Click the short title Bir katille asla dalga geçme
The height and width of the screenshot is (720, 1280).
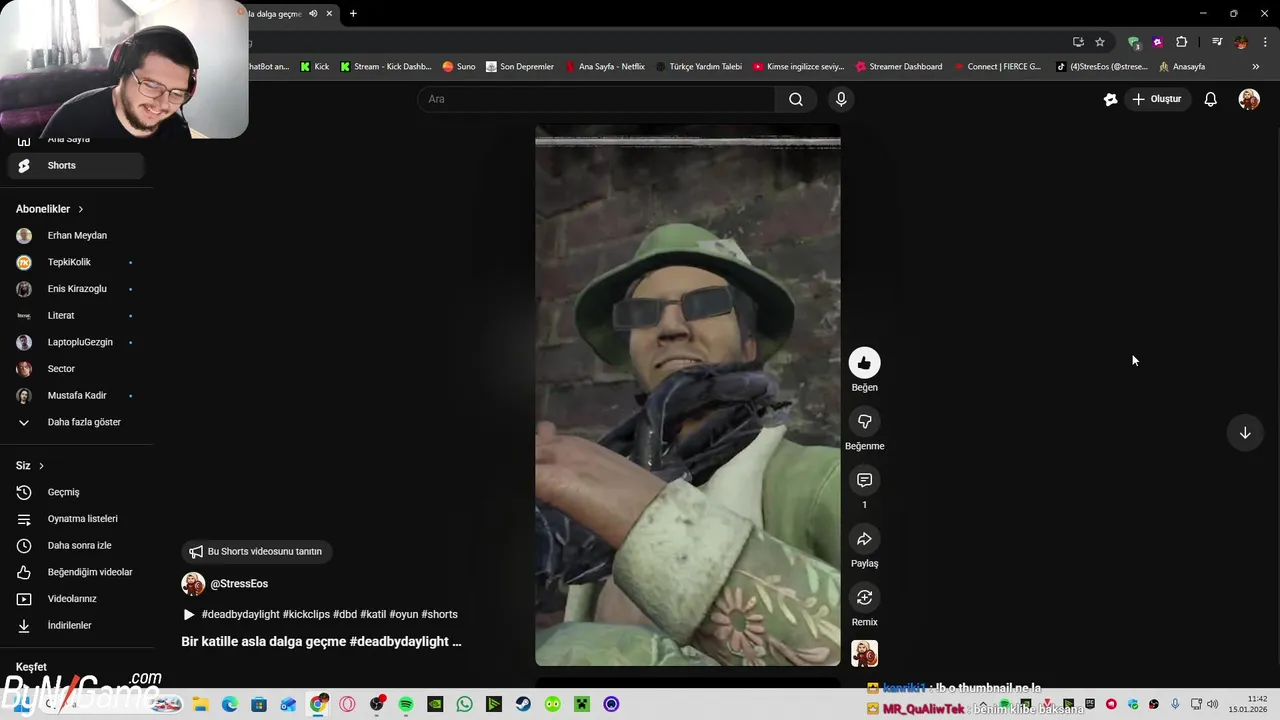click(x=321, y=642)
